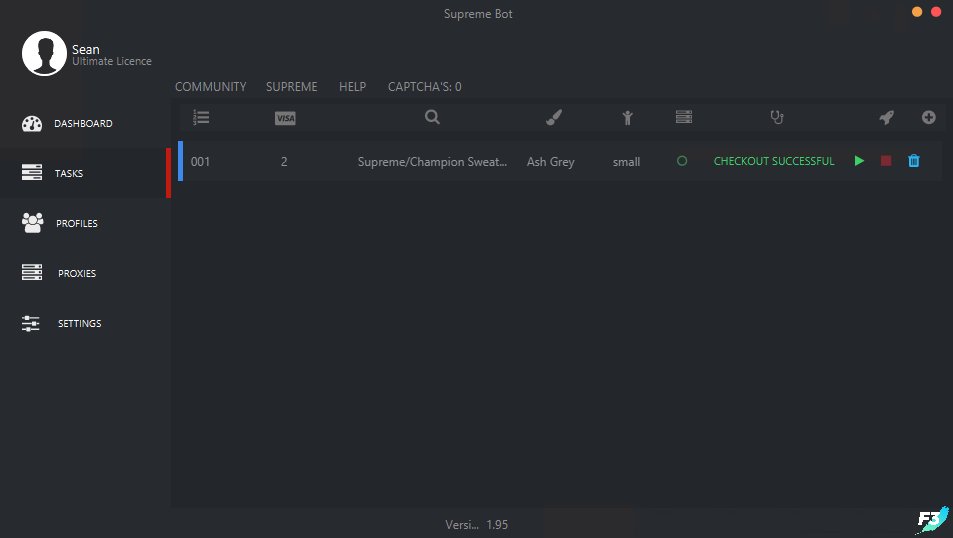Click the stethoscope status column icon
The image size is (953, 538).
pyautogui.click(x=777, y=117)
